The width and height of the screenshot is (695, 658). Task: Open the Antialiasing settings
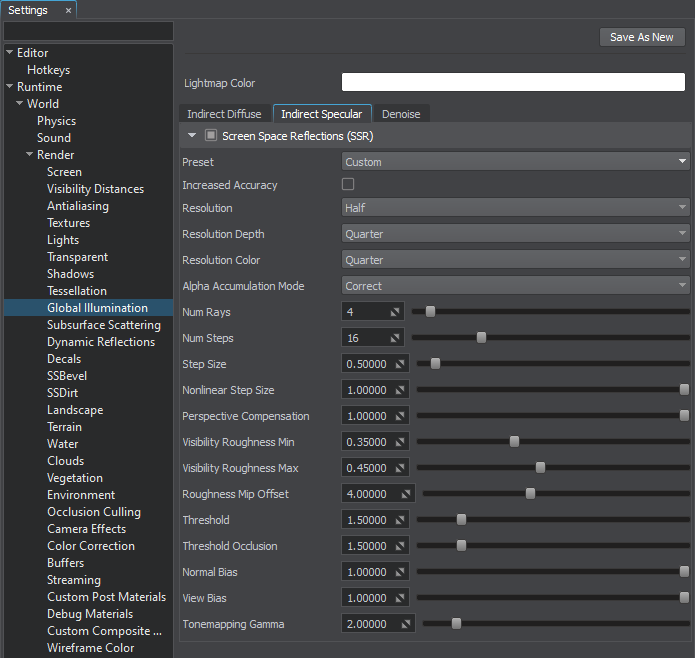pyautogui.click(x=78, y=206)
